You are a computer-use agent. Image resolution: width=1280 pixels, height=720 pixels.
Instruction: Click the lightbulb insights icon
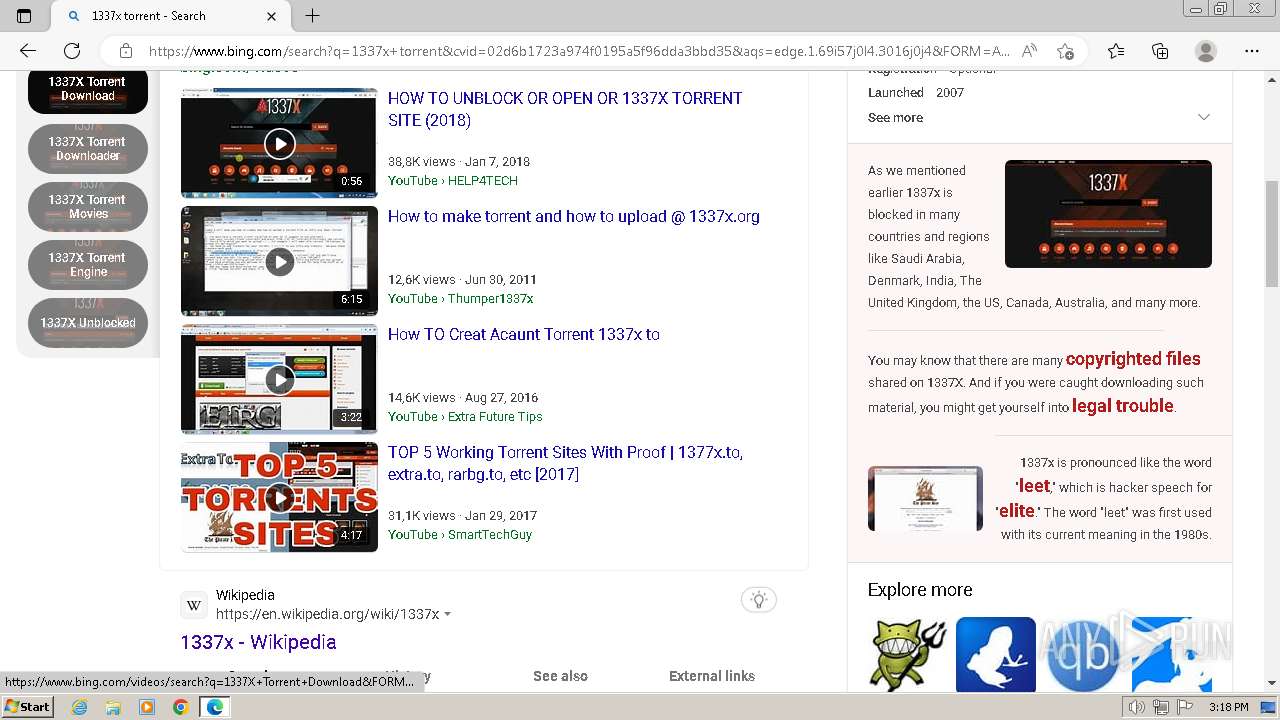[759, 600]
